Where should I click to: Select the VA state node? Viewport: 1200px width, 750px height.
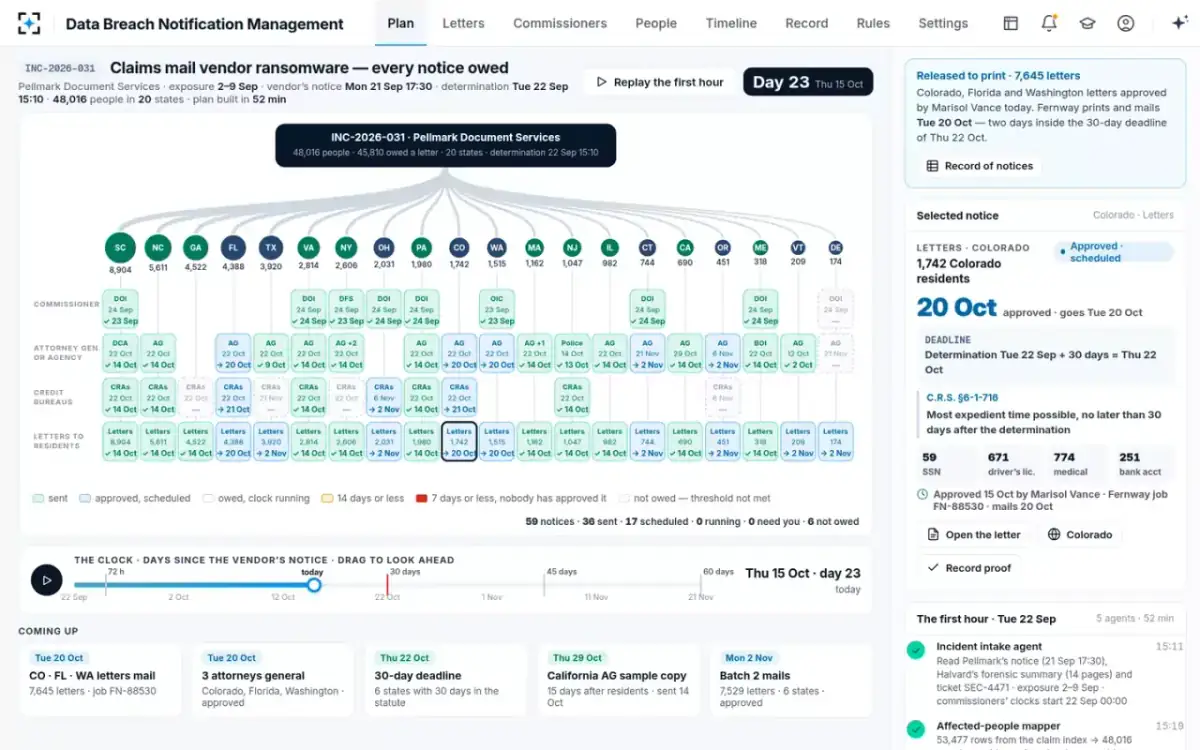[x=308, y=248]
